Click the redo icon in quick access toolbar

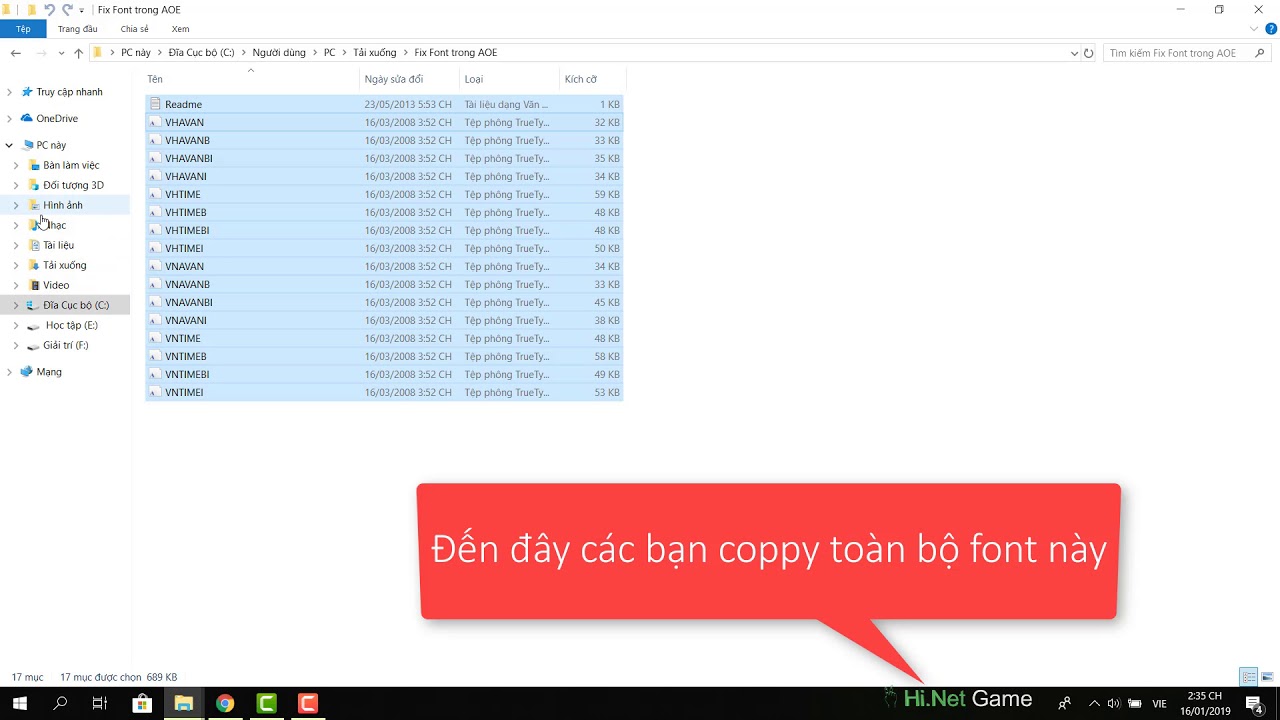click(67, 10)
